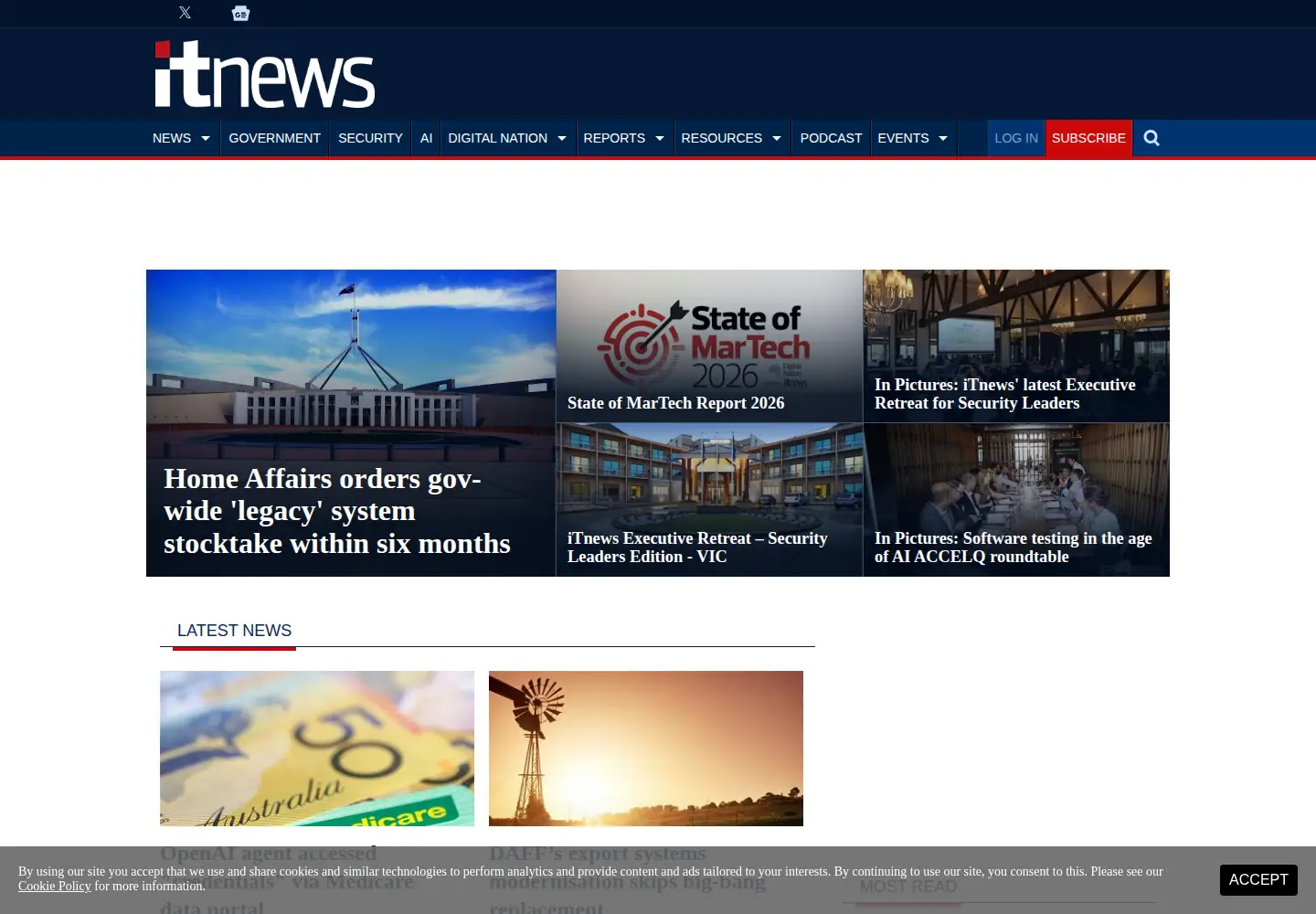1316x914 pixels.
Task: Expand the Events dropdown arrow
Action: pyautogui.click(x=943, y=139)
